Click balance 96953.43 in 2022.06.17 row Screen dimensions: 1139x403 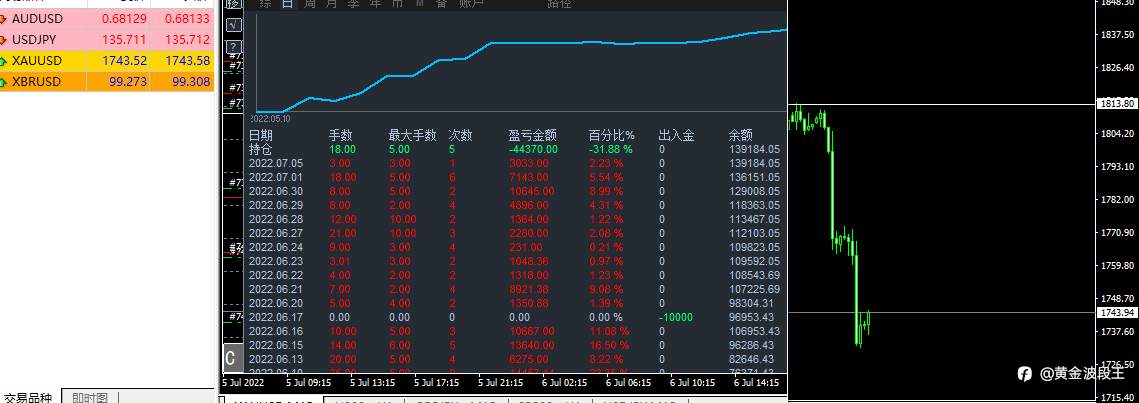(x=754, y=317)
